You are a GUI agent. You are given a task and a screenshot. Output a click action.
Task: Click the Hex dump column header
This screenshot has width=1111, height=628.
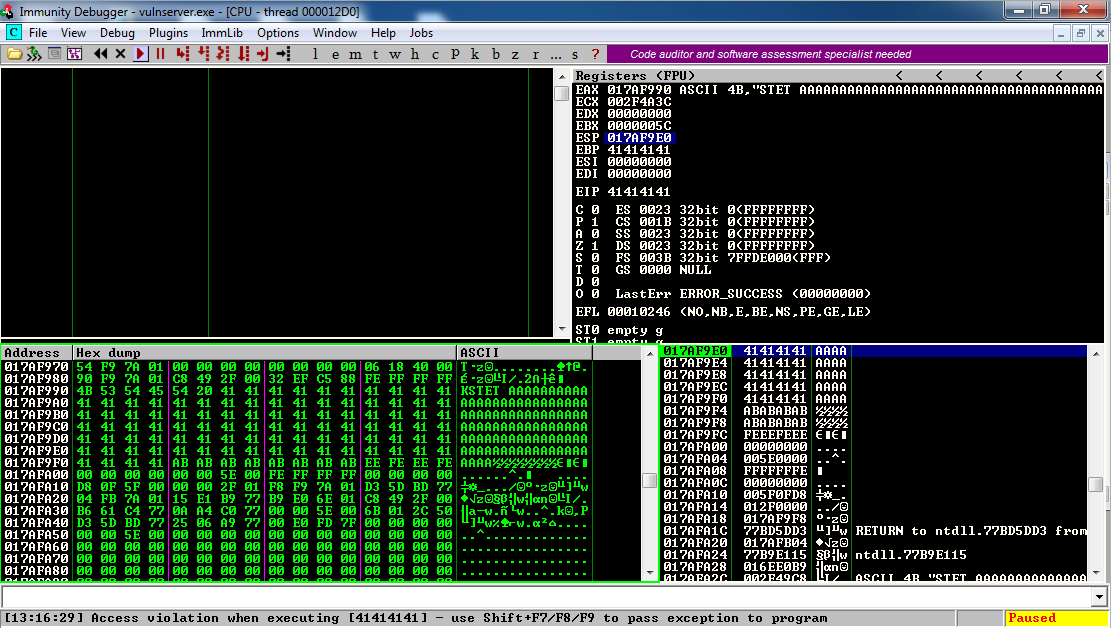pyautogui.click(x=264, y=352)
